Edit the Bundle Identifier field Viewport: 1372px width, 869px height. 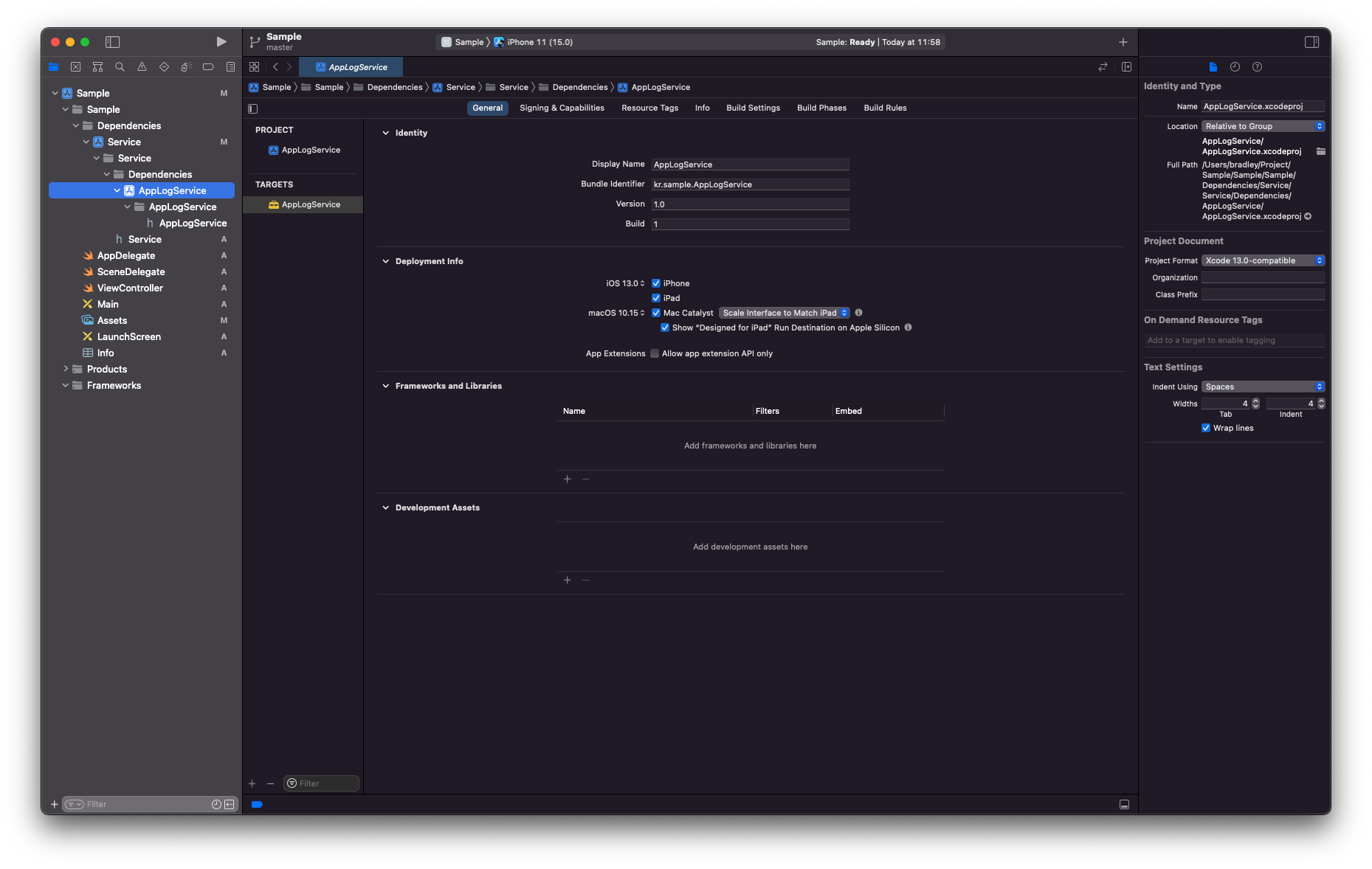750,184
